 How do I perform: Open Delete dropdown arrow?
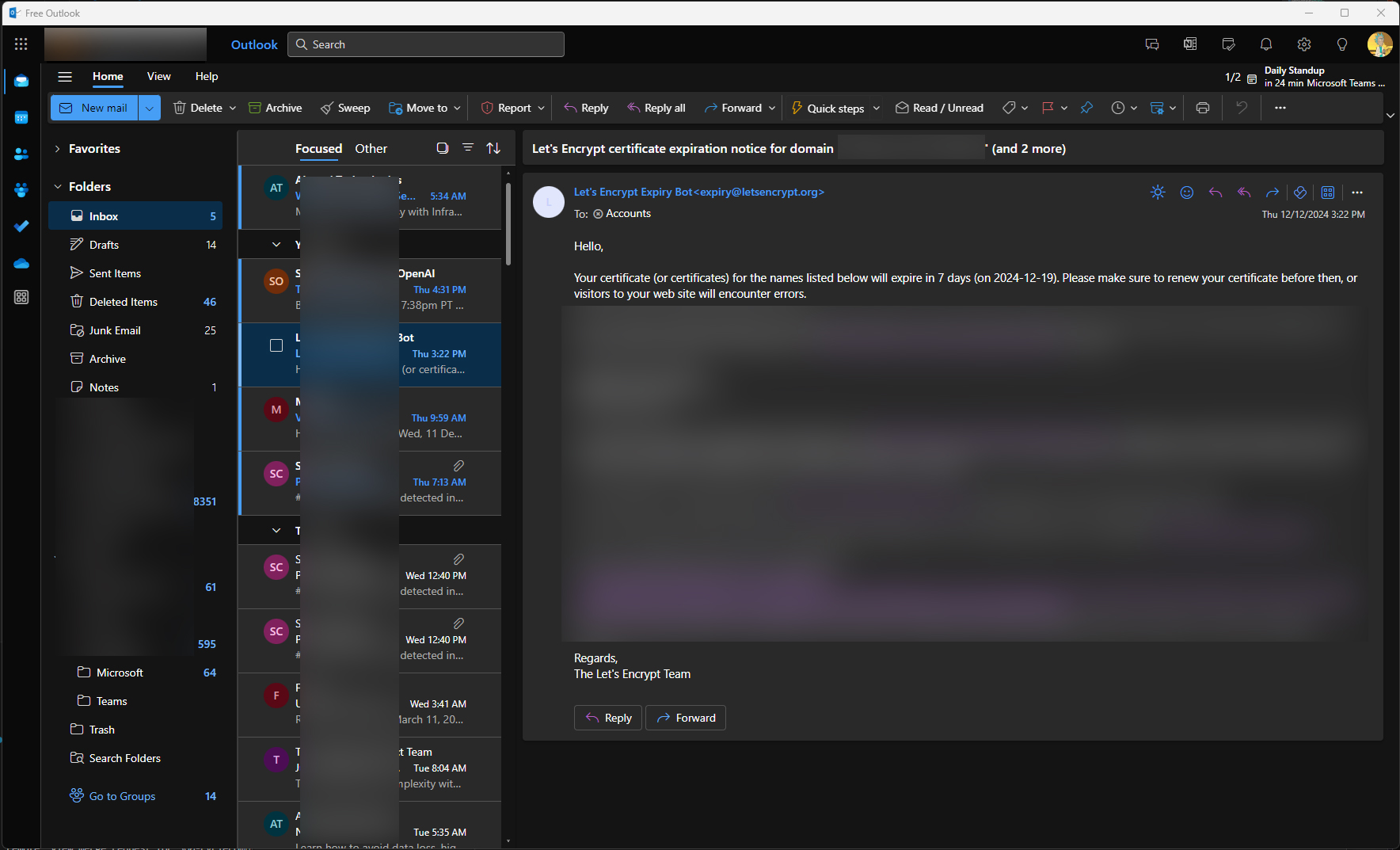tap(233, 108)
